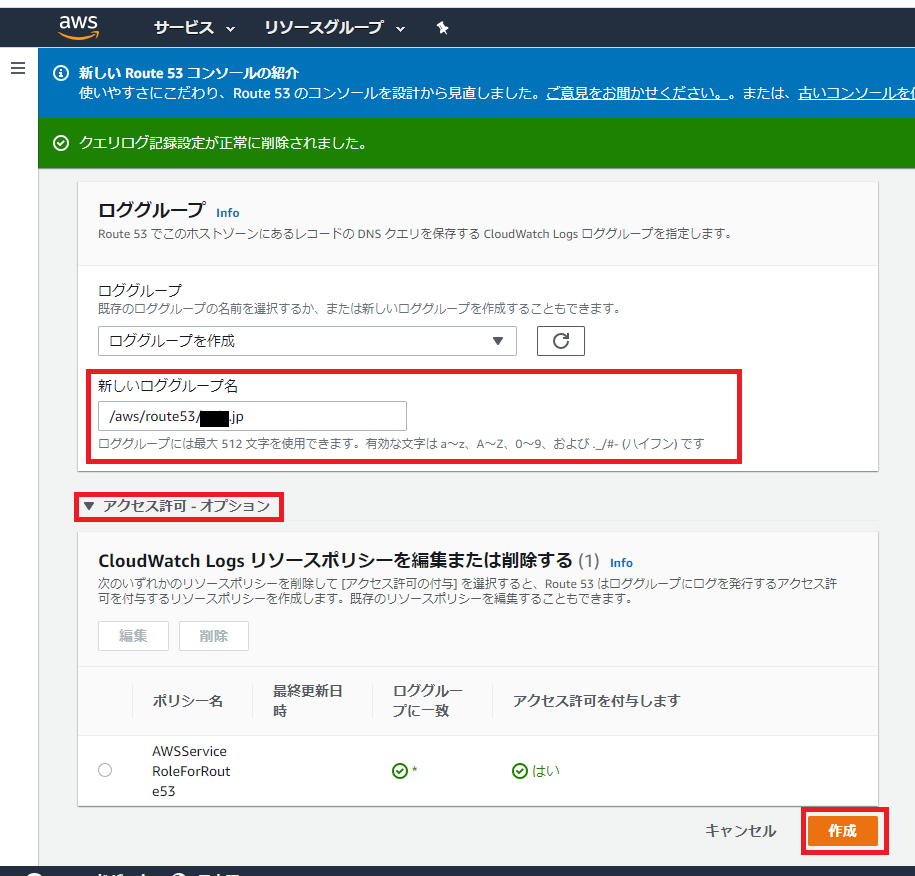Open the ロググループを作成 dropdown

pyautogui.click(x=306, y=341)
